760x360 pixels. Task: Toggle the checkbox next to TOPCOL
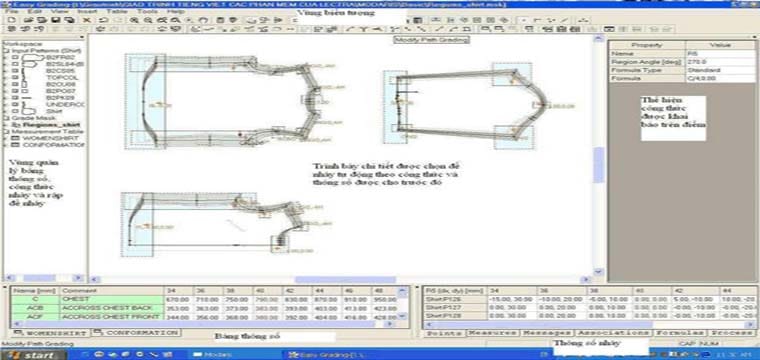[15, 77]
